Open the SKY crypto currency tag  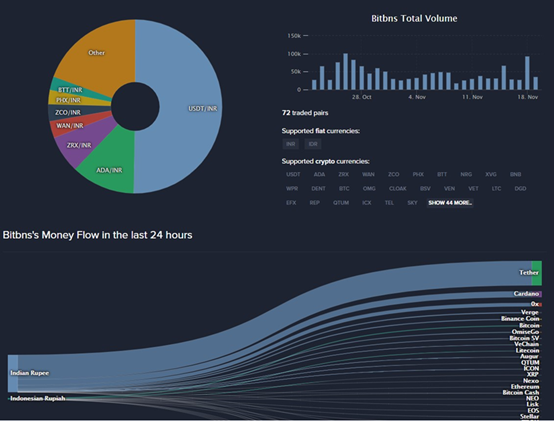pos(412,203)
